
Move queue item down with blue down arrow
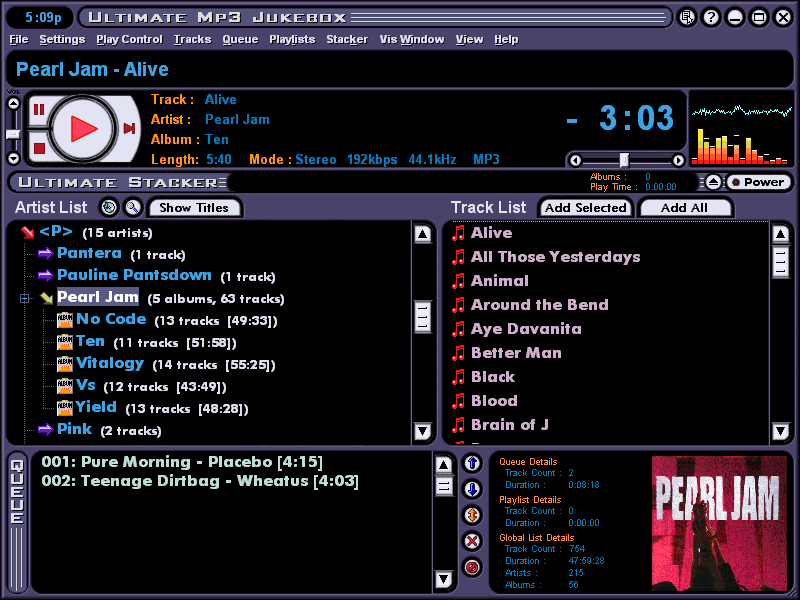coord(472,489)
